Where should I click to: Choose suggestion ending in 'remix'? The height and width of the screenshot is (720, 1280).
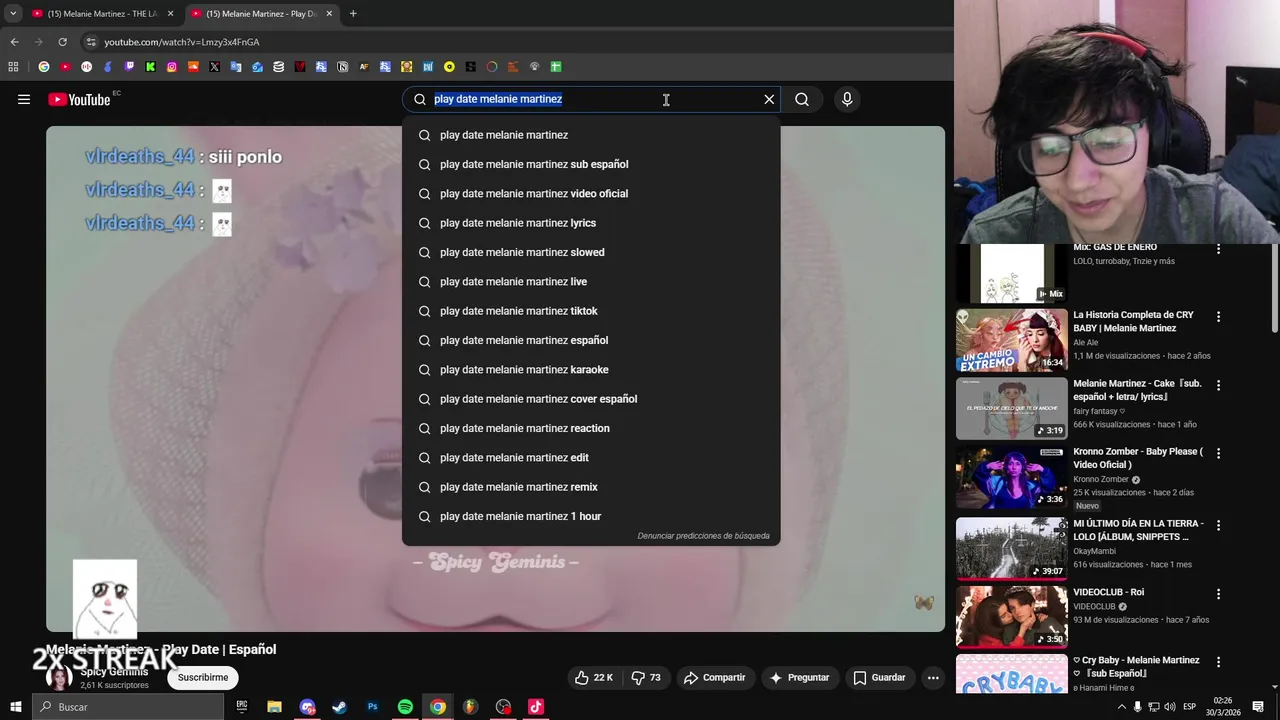pos(591,487)
